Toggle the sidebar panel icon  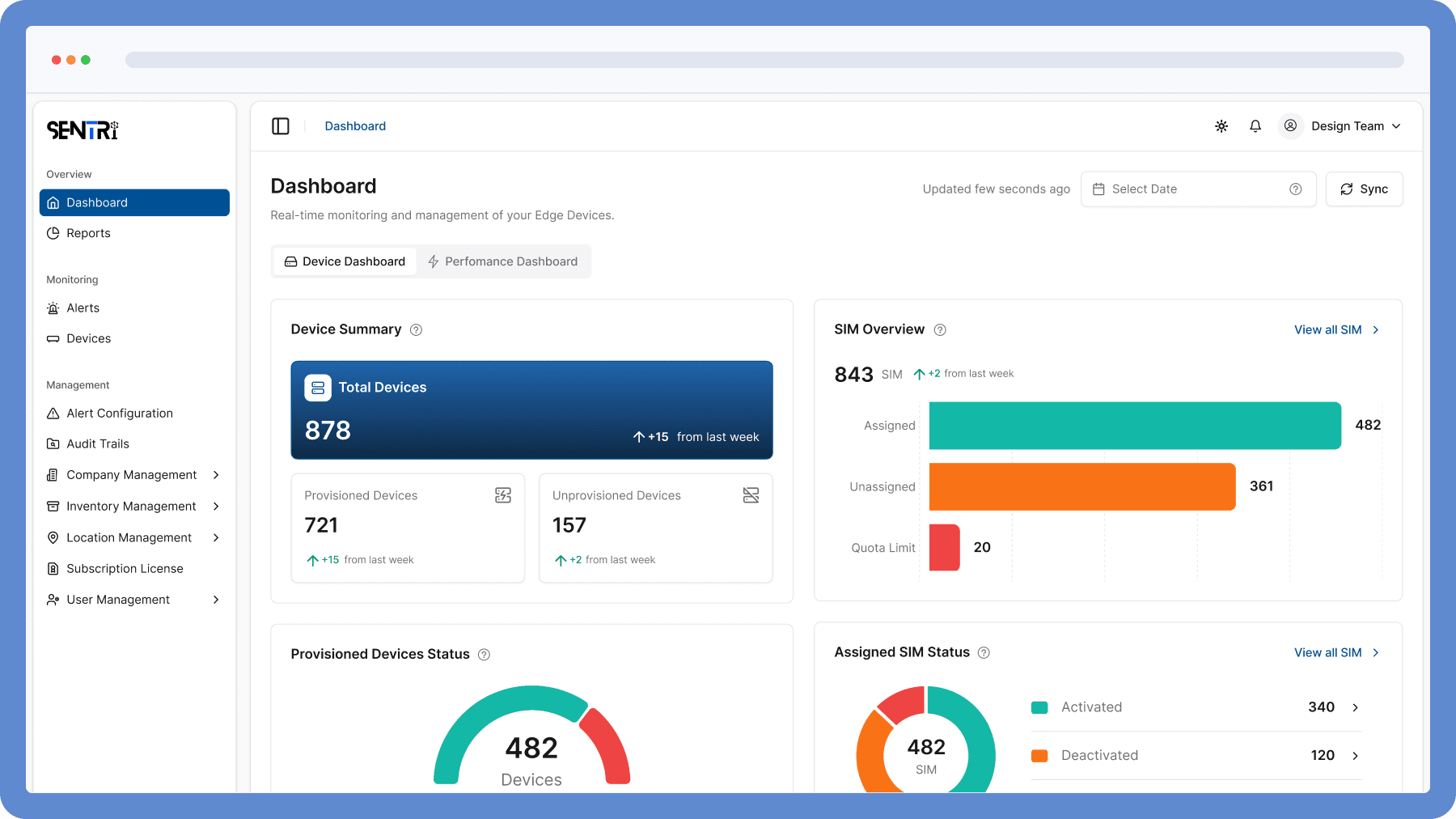tap(281, 126)
